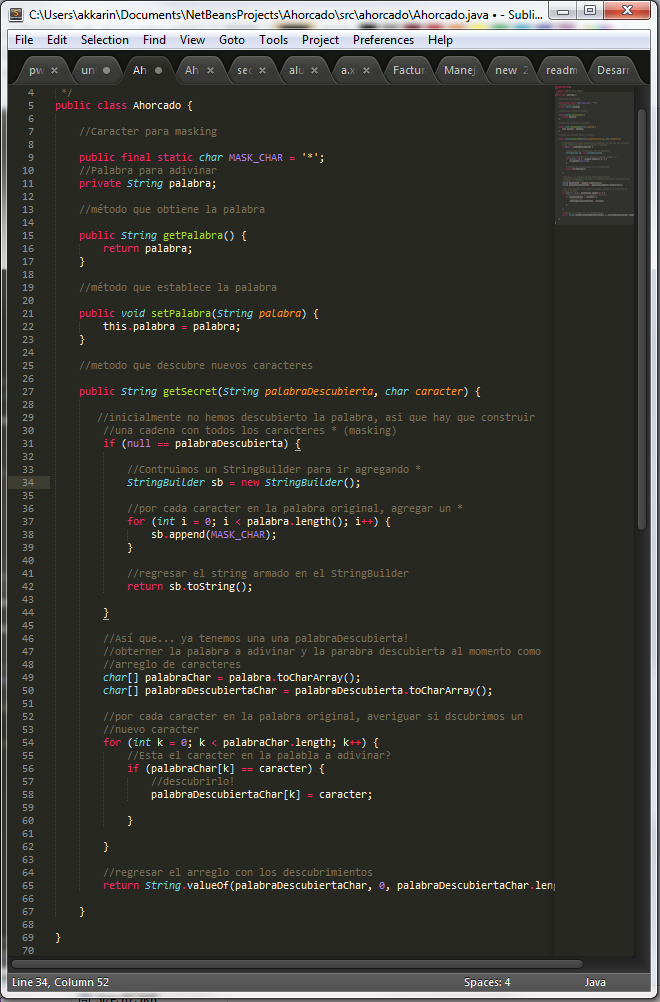The height and width of the screenshot is (1002, 660).
Task: Click 'setPalabra' method name on line 21
Action: pos(181,313)
